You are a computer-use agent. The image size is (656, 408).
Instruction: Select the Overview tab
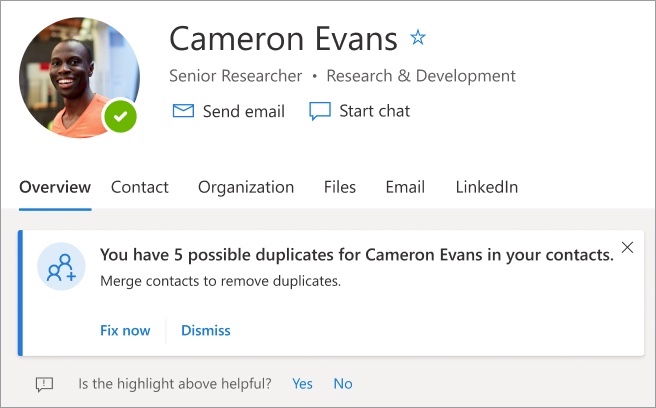(55, 187)
